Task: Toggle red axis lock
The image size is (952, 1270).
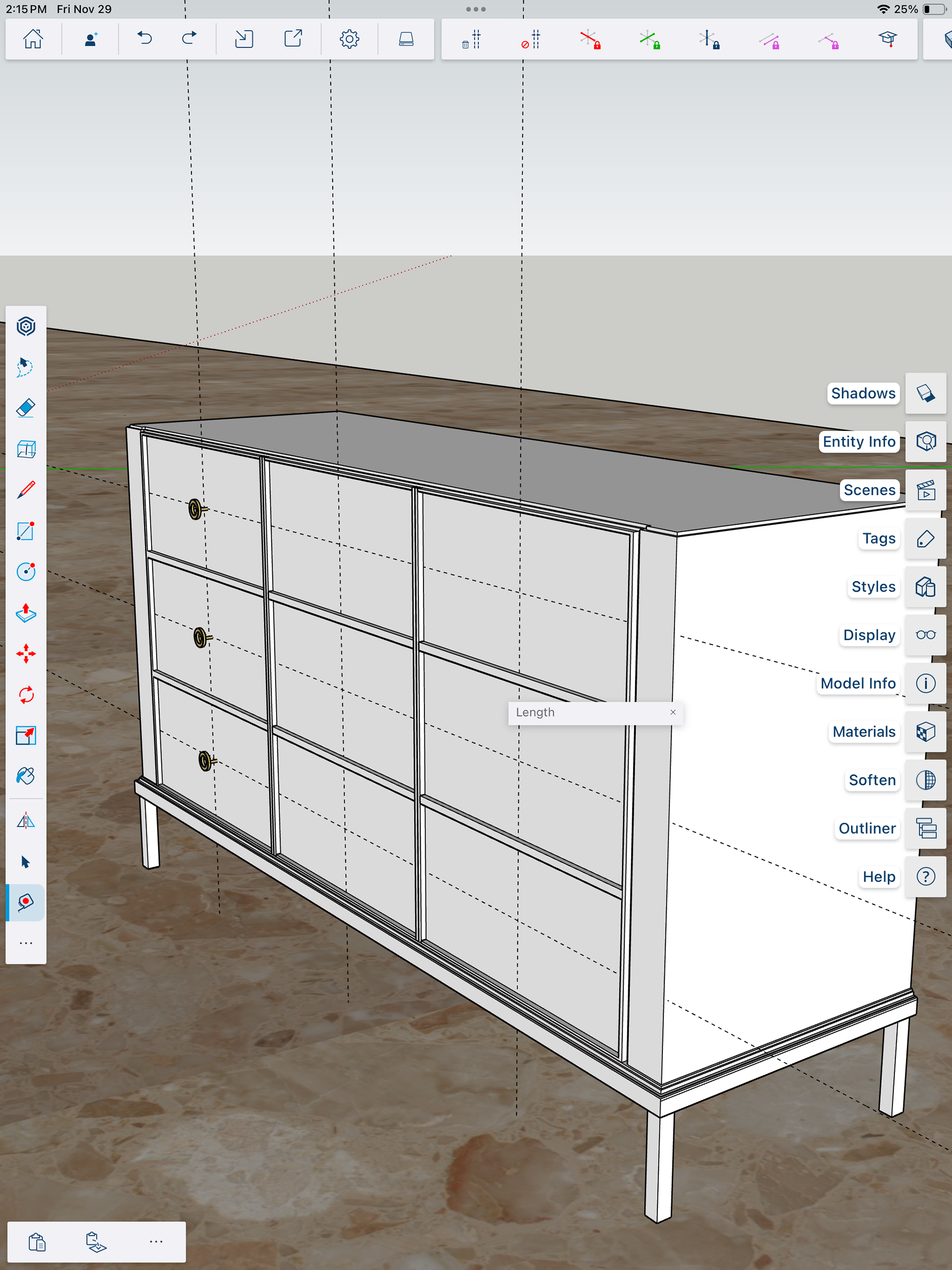Action: [x=590, y=40]
